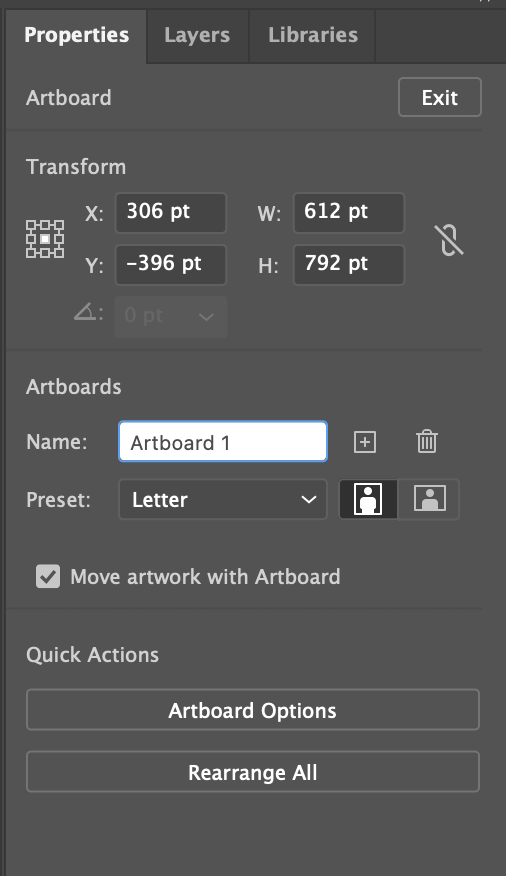Open the Letter preset dropdown
The width and height of the screenshot is (506, 876).
[223, 499]
